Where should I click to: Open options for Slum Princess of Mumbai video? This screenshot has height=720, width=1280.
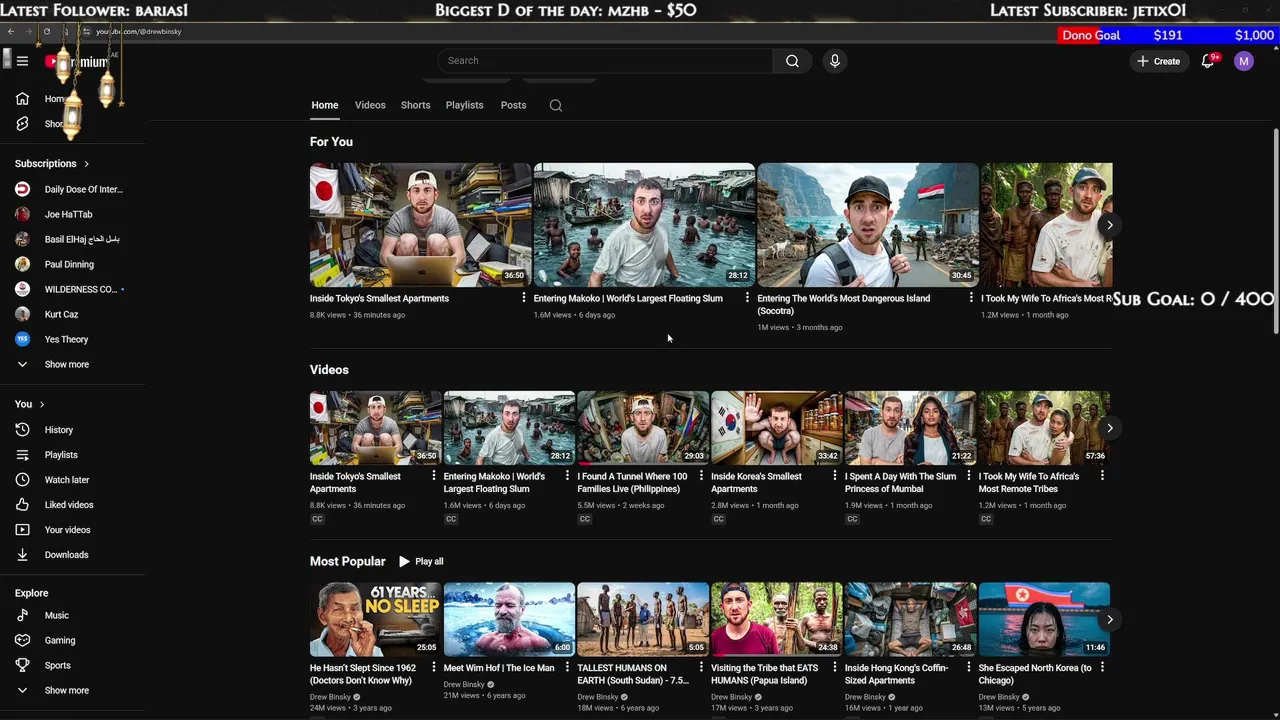(x=969, y=476)
